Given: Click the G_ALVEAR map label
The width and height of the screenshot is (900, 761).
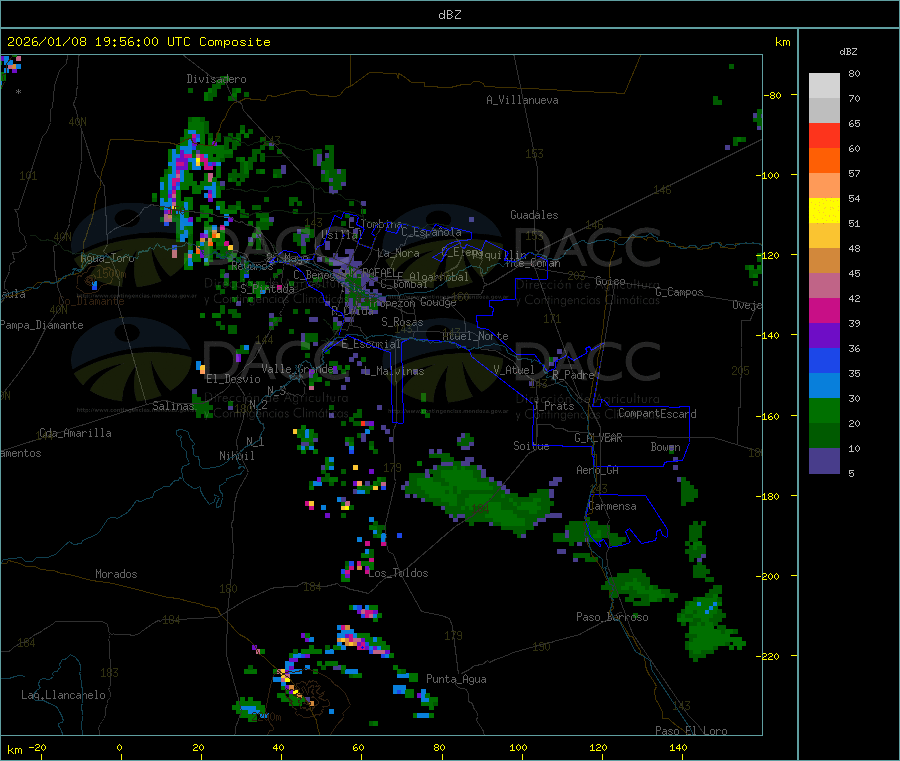Looking at the screenshot, I should click(x=598, y=438).
